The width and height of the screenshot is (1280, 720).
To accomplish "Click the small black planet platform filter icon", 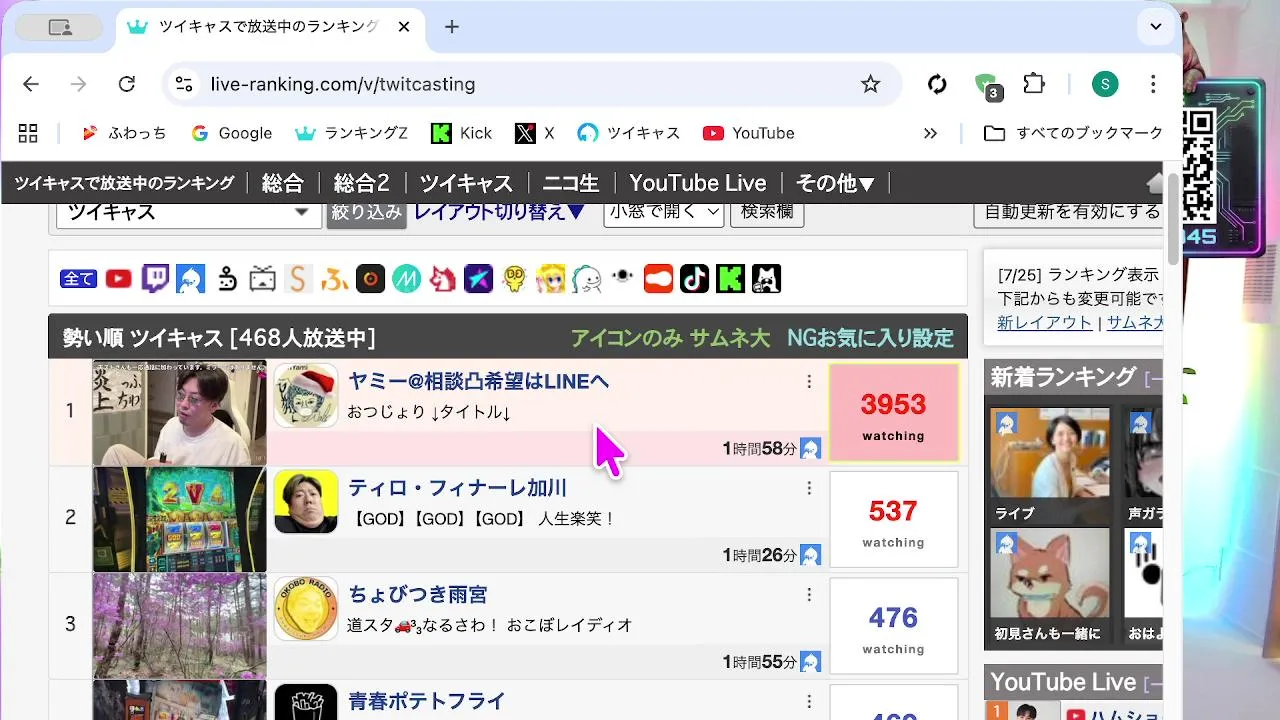I will coord(622,277).
